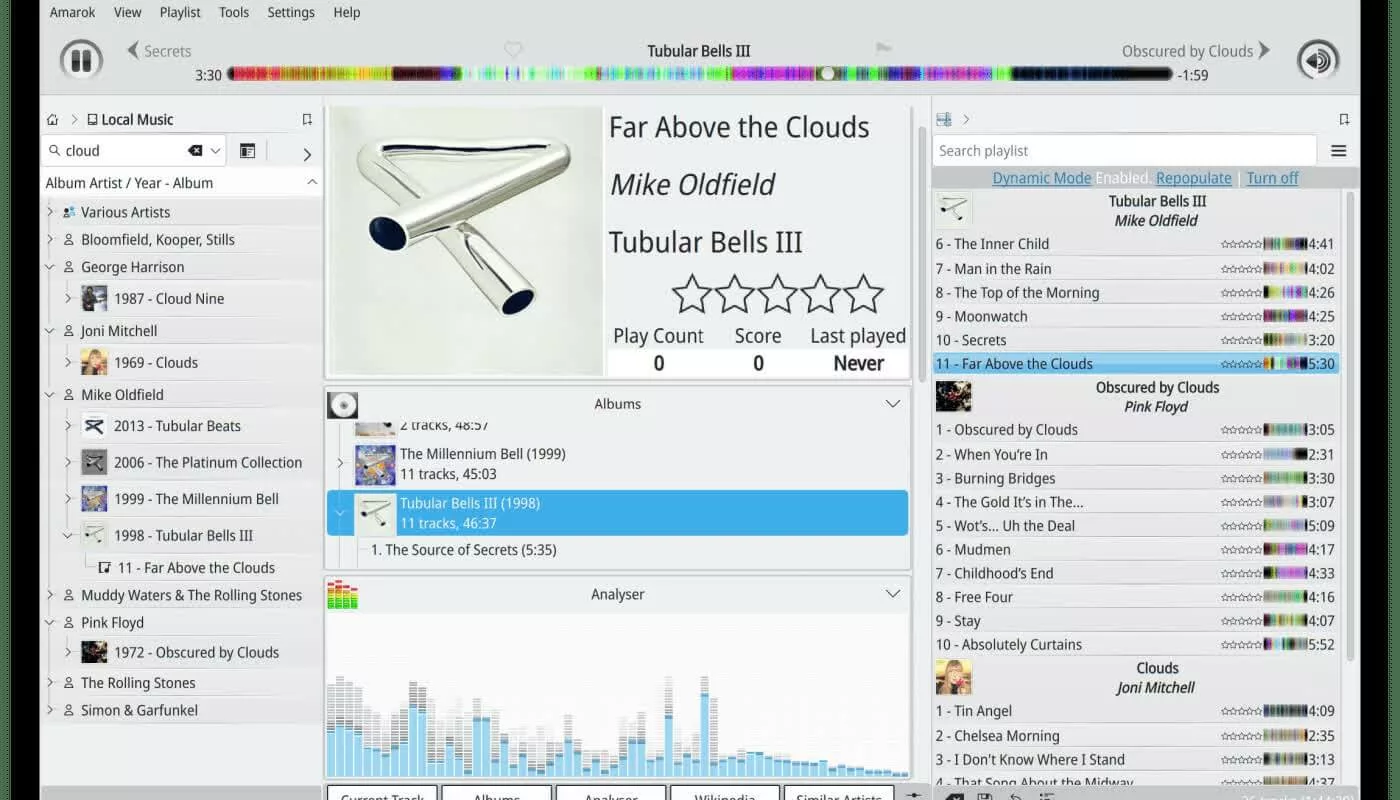Show more collection toolbar actions chevron
This screenshot has width=1400, height=800.
pos(307,154)
